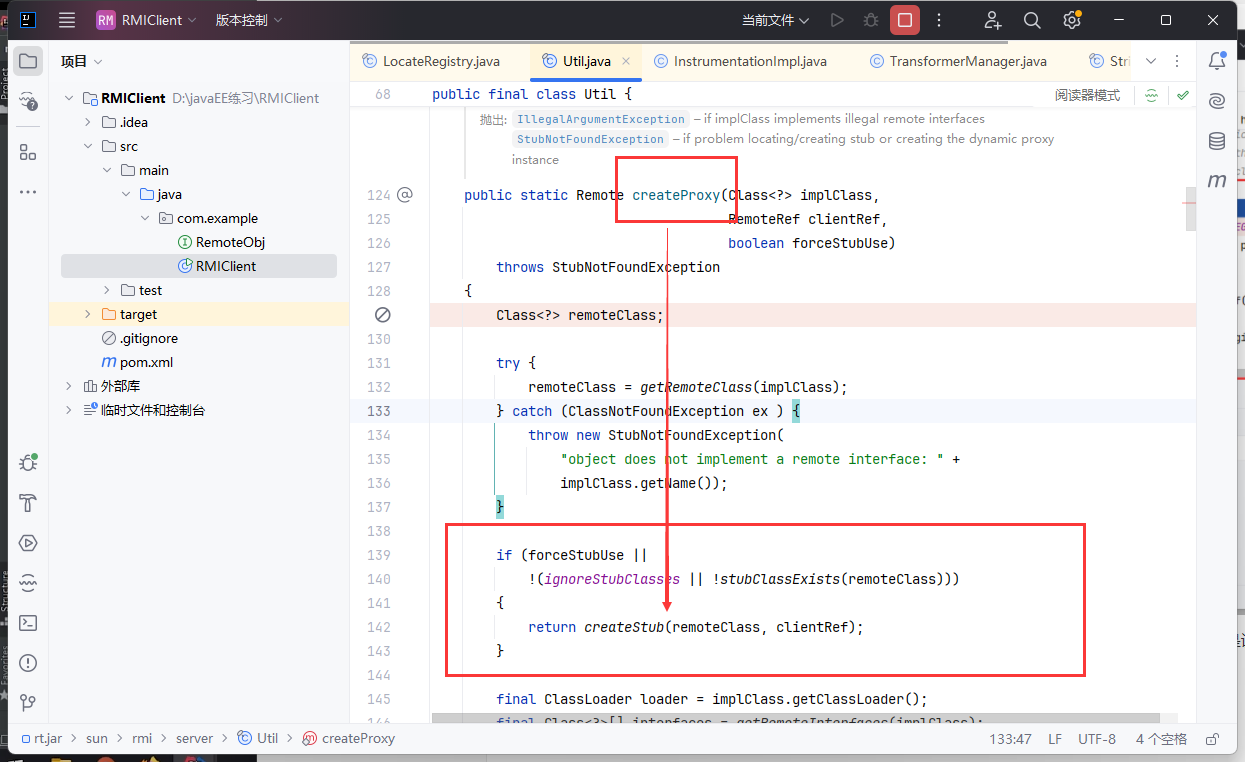This screenshot has height=762, width=1245.
Task: Switch to the TransformerManager.java tab
Action: (967, 61)
